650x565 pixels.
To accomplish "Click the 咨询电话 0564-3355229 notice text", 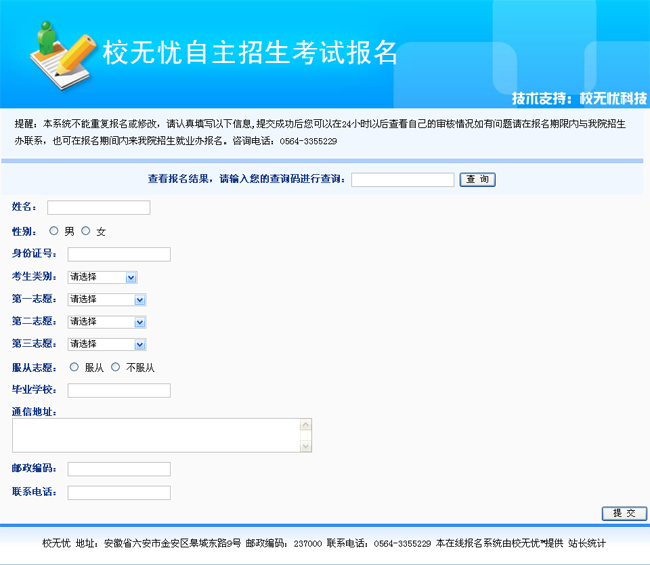I will click(x=284, y=141).
